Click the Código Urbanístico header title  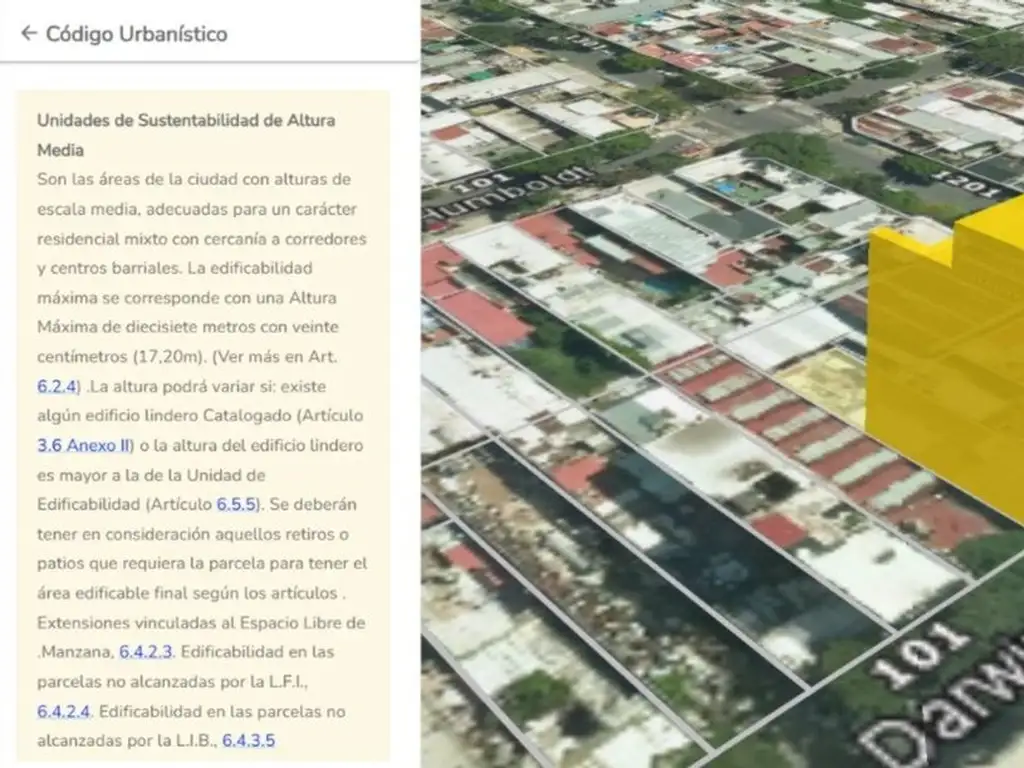(137, 34)
